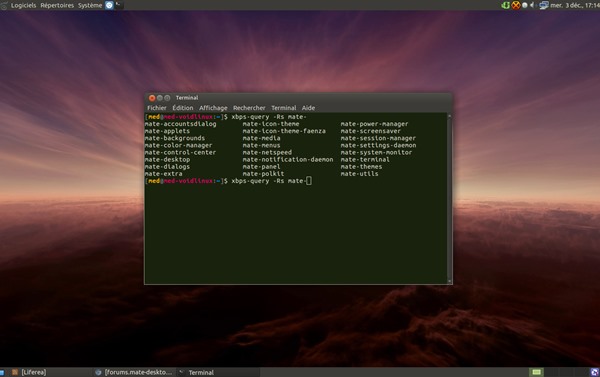This screenshot has width=600, height=377.
Task: Click mate-themes in the terminal output
Action: point(361,167)
